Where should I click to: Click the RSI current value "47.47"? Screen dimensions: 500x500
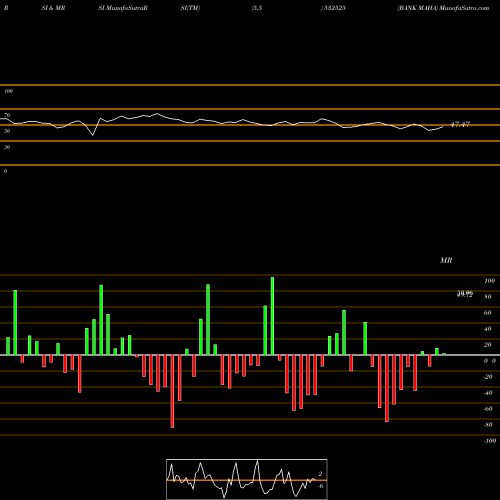[460, 124]
